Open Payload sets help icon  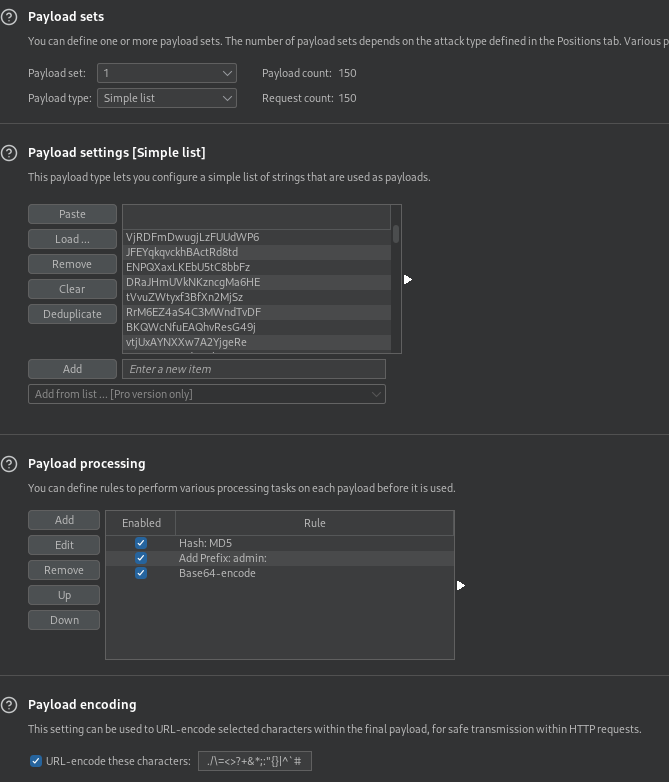point(9,17)
